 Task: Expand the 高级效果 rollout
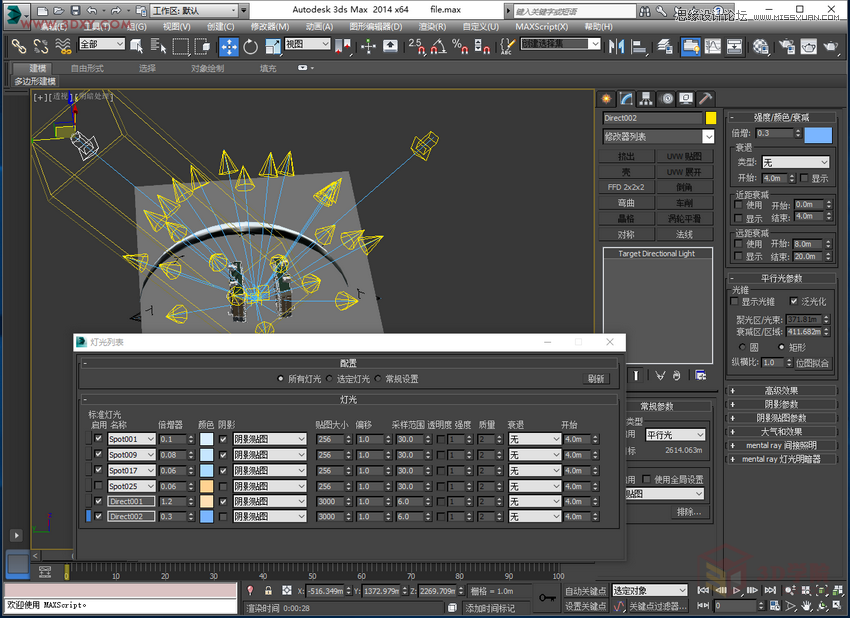point(783,390)
